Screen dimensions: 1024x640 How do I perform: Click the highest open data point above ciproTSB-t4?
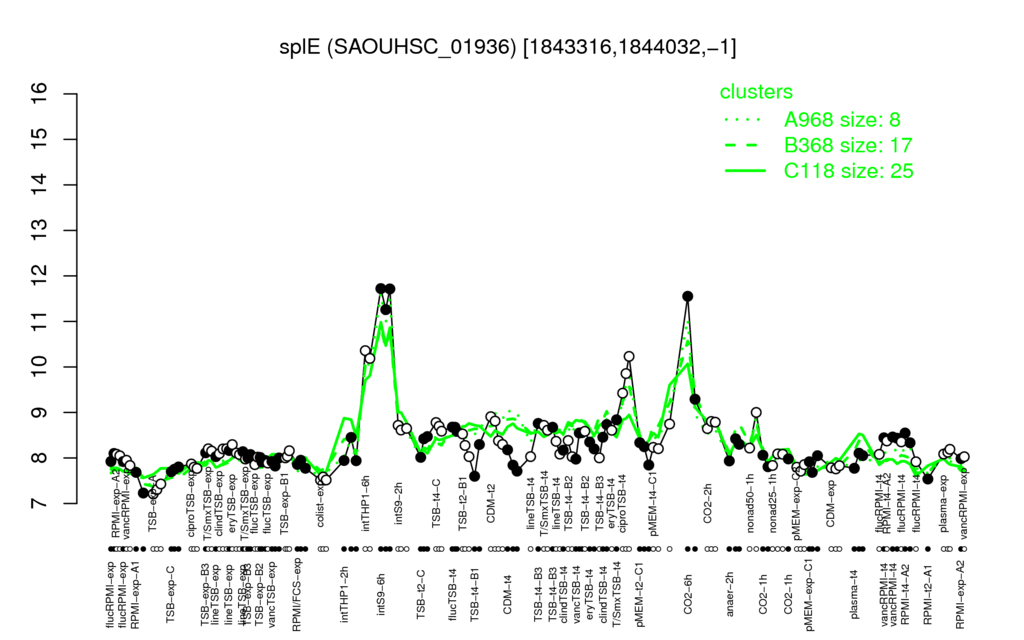(629, 356)
